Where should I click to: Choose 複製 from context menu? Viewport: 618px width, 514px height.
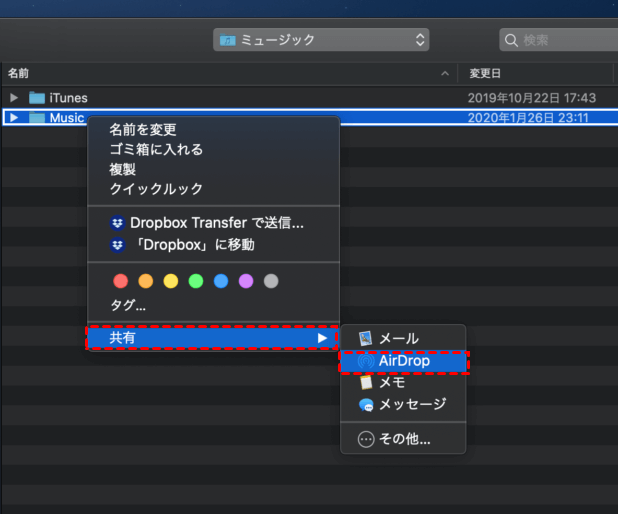coord(213,169)
